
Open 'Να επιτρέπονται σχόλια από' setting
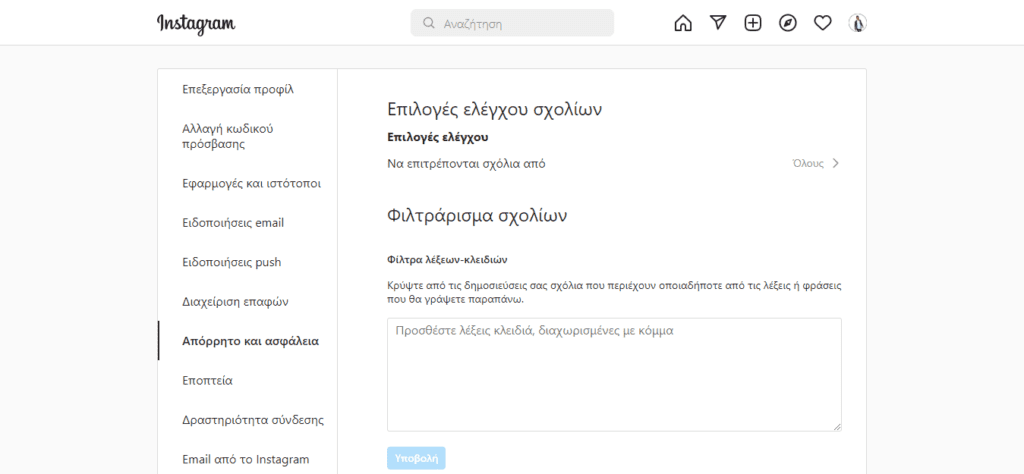click(x=466, y=163)
